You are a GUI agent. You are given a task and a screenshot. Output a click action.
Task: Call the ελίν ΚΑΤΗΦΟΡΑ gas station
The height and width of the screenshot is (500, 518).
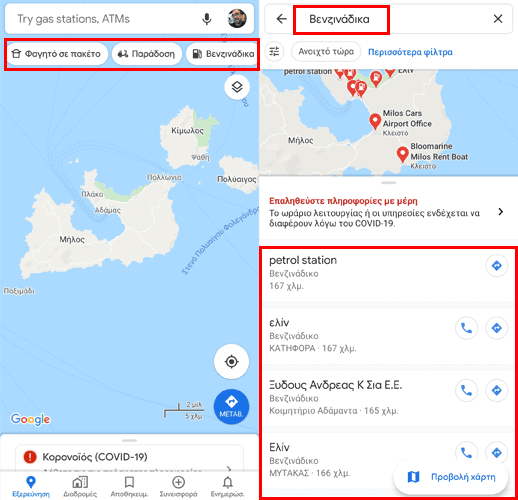tap(466, 328)
